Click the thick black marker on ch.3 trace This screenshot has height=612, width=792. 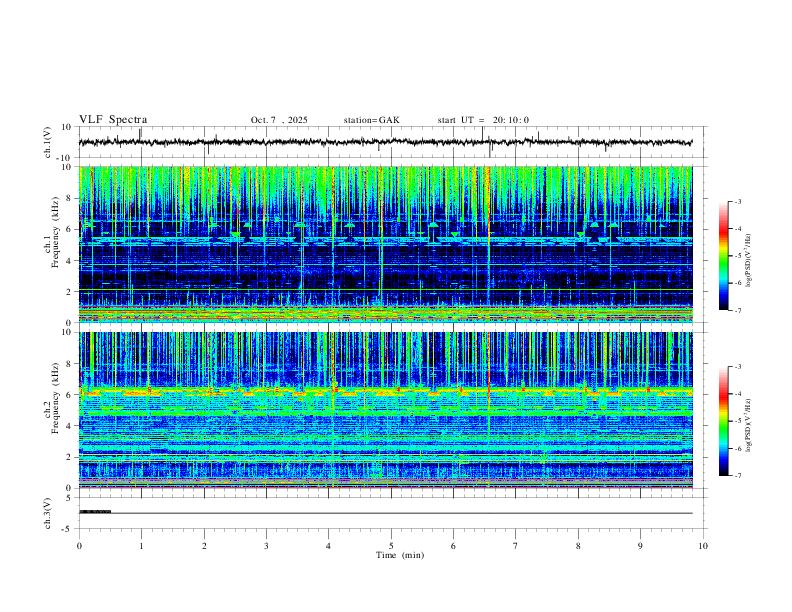pos(95,512)
